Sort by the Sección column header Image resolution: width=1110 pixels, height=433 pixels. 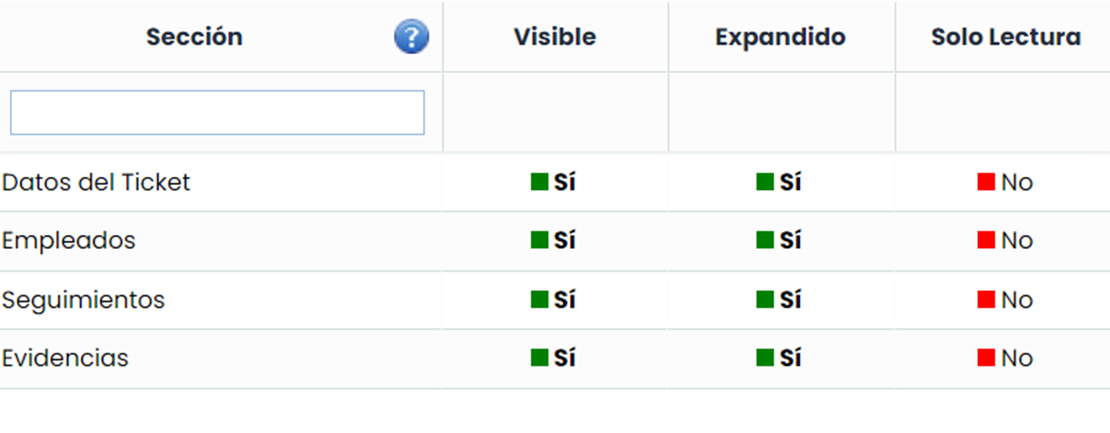(194, 38)
